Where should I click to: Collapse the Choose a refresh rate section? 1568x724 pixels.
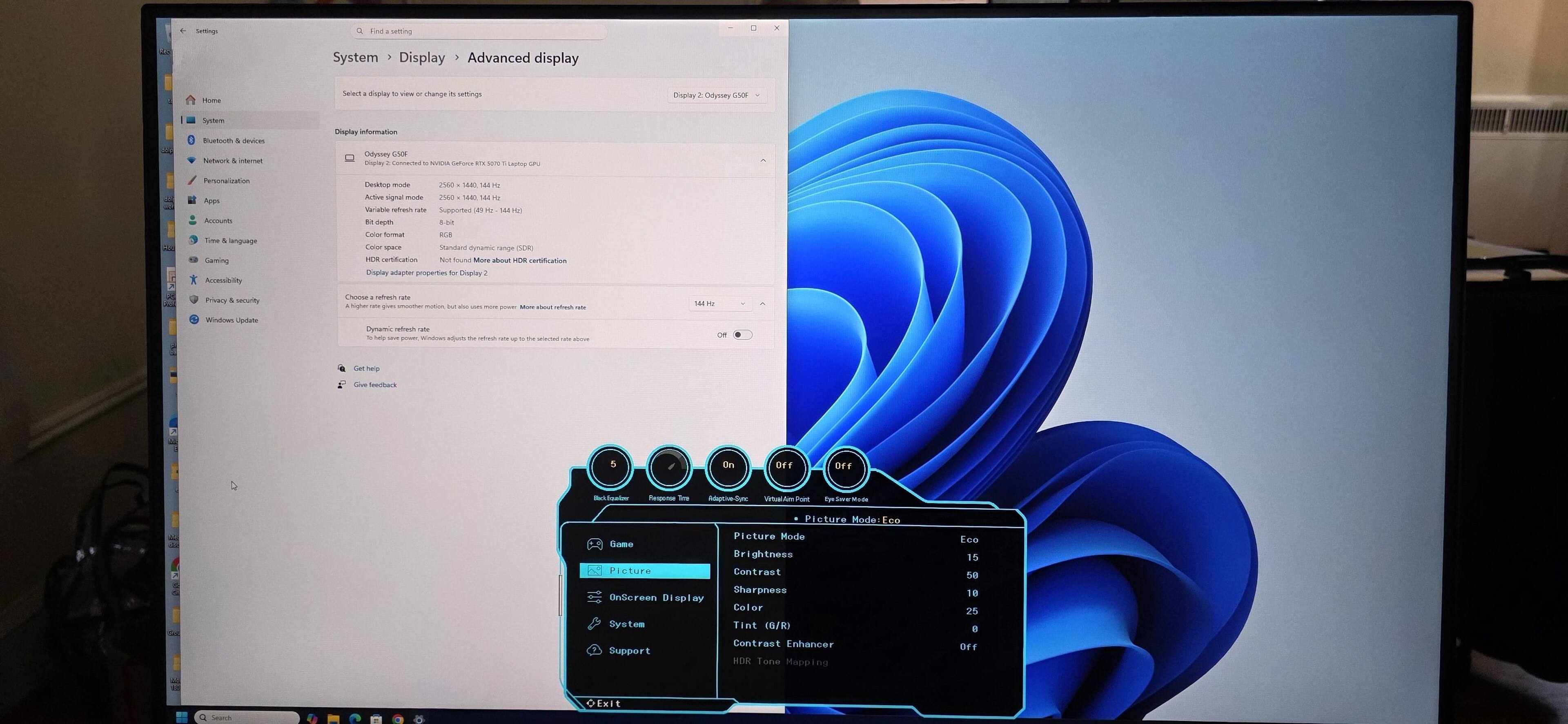(762, 303)
